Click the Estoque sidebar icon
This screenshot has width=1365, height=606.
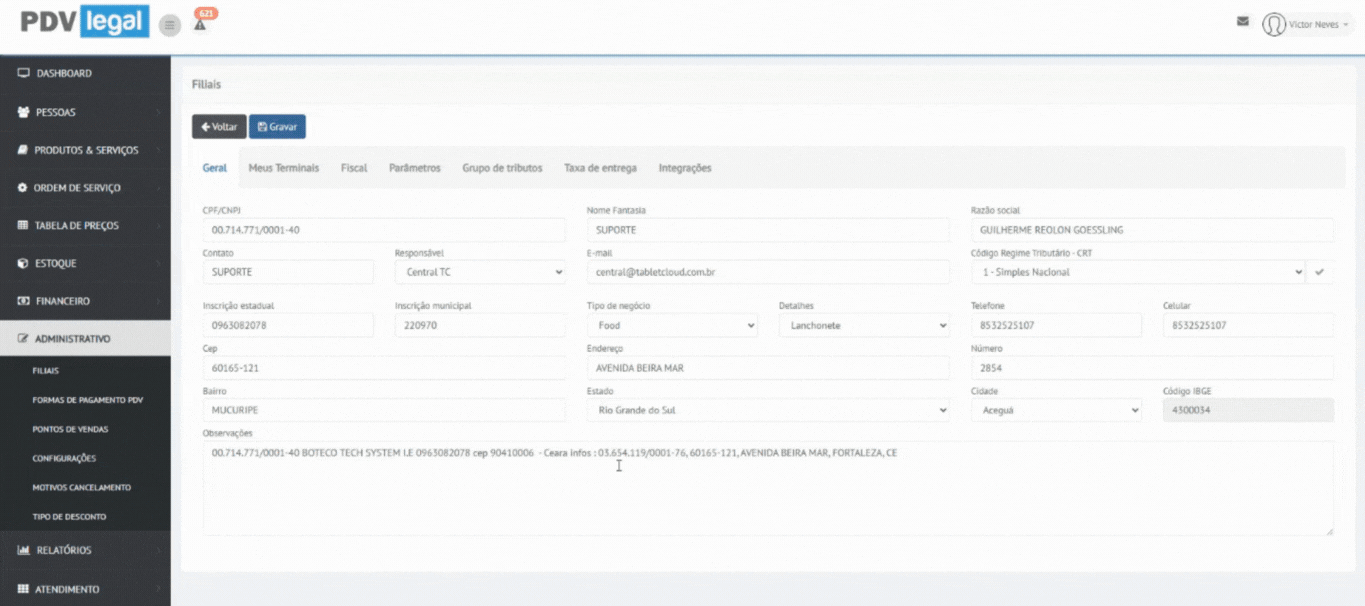tap(23, 263)
